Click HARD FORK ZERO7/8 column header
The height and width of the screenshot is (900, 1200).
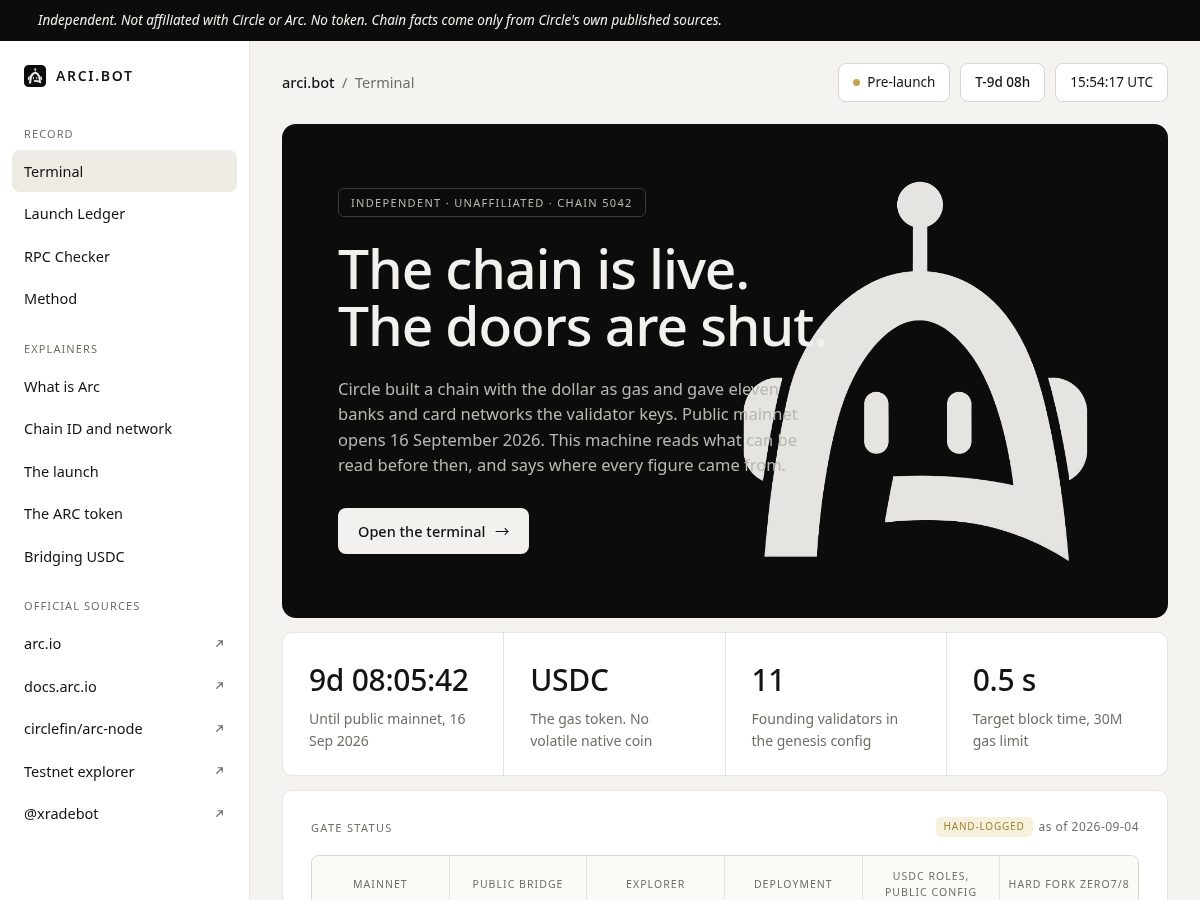1069,884
